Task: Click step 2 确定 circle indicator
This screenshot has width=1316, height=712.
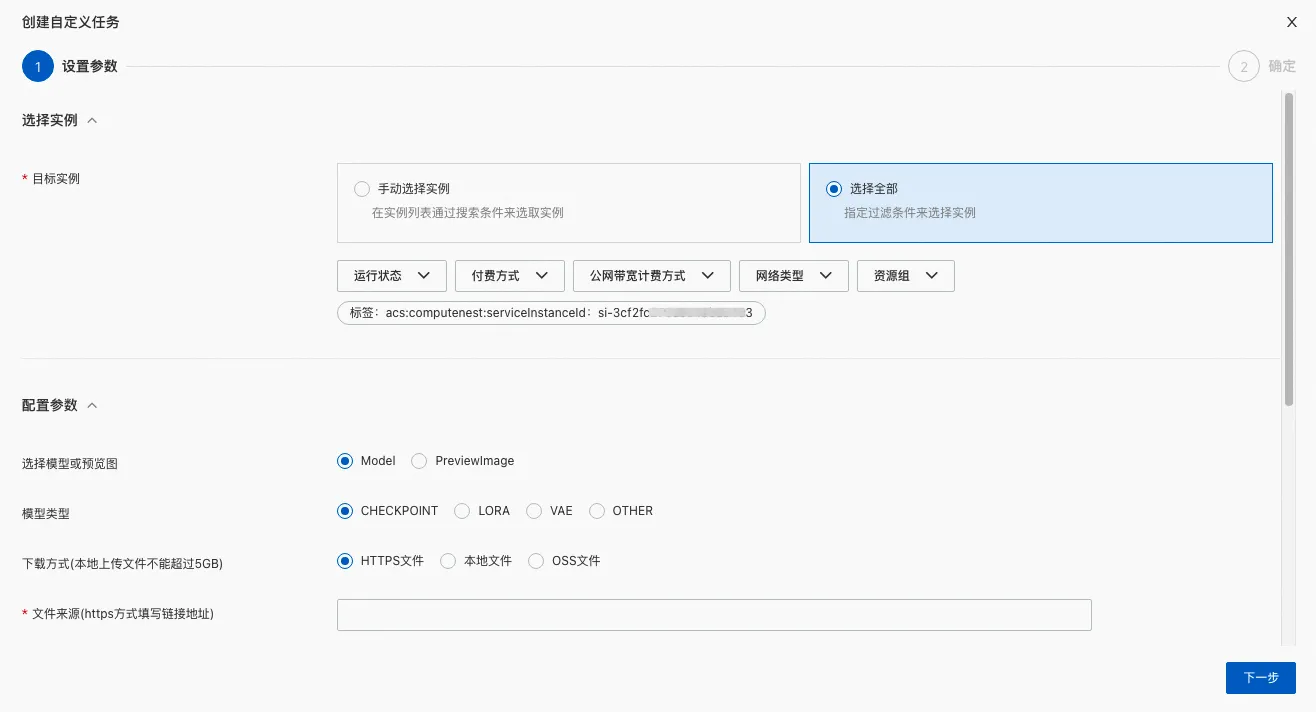Action: click(x=1244, y=67)
